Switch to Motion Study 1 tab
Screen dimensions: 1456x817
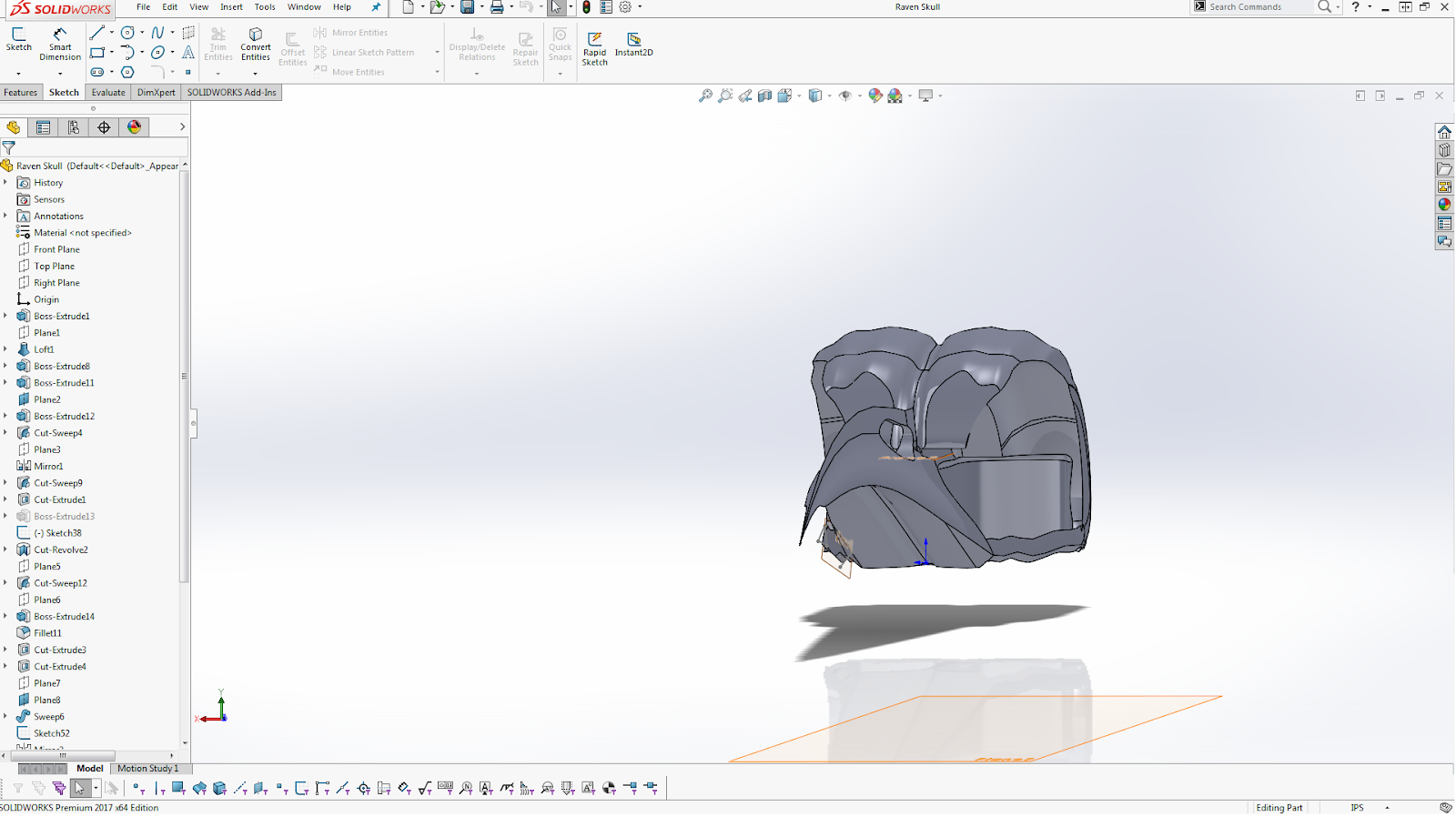(148, 769)
